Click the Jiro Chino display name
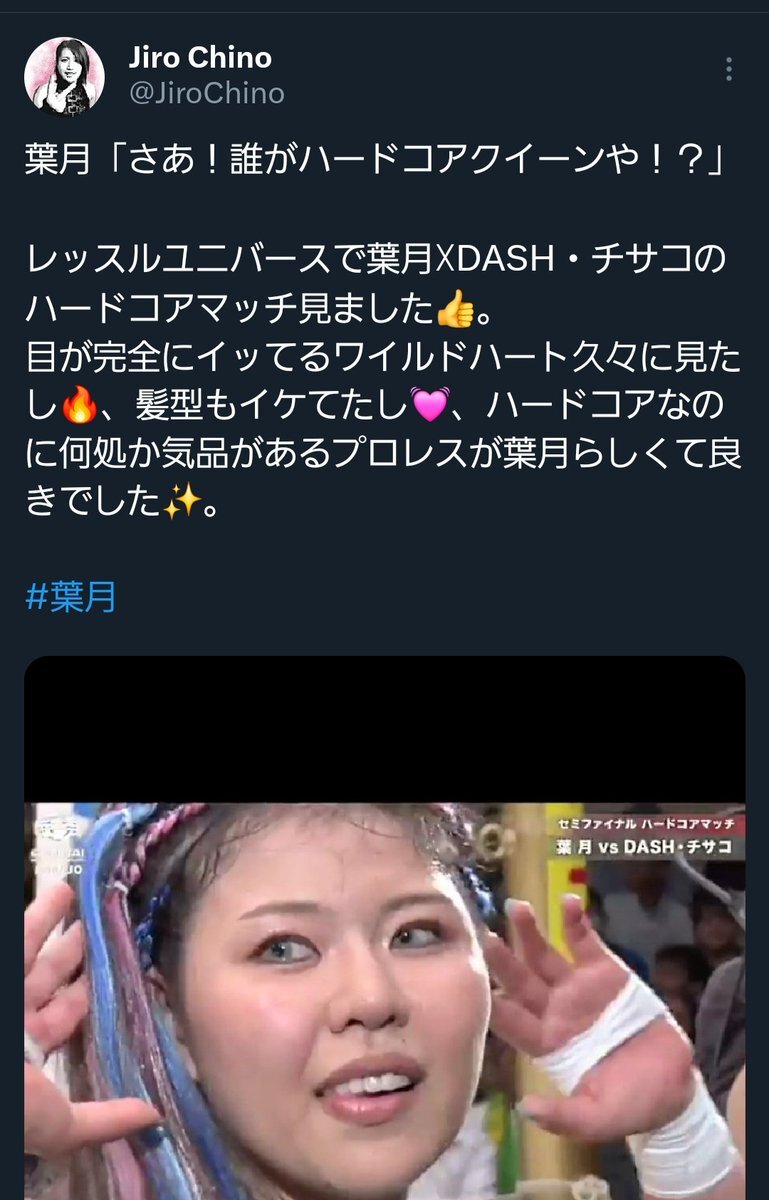This screenshot has height=1200, width=769. click(x=199, y=58)
